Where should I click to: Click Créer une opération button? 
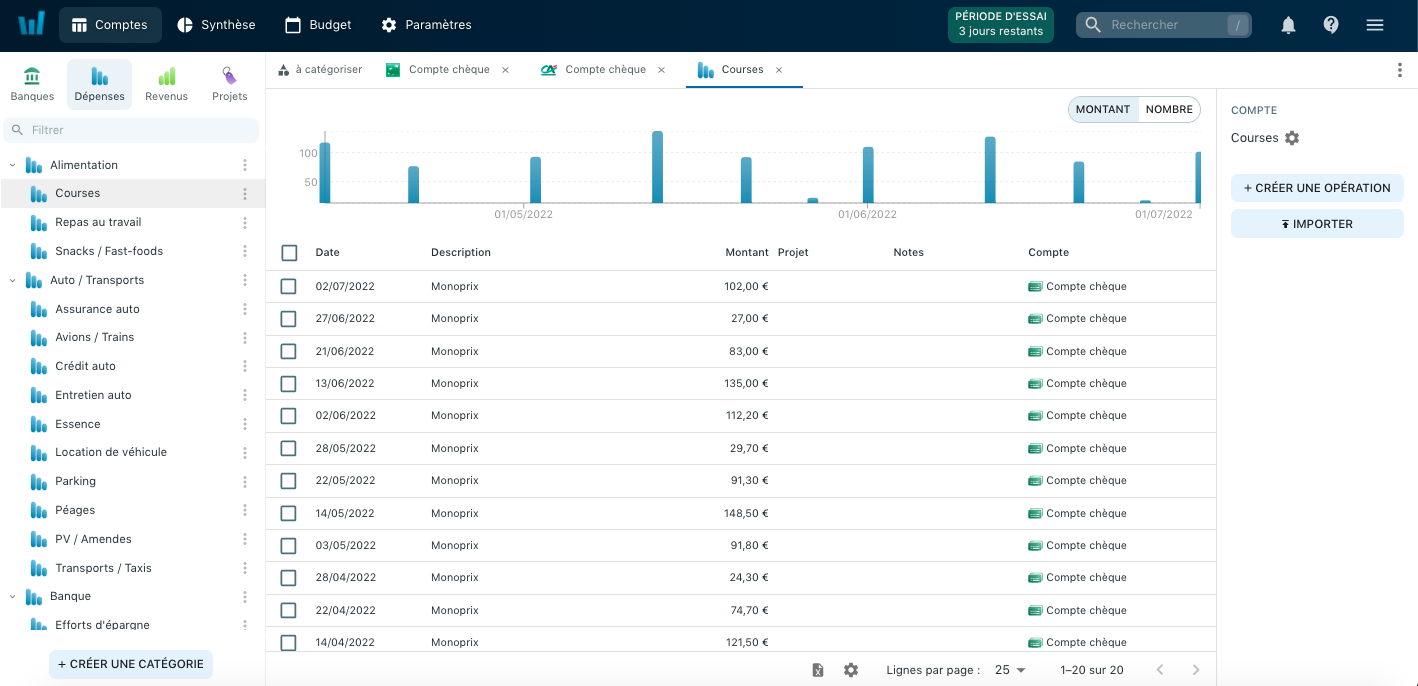(x=1317, y=188)
